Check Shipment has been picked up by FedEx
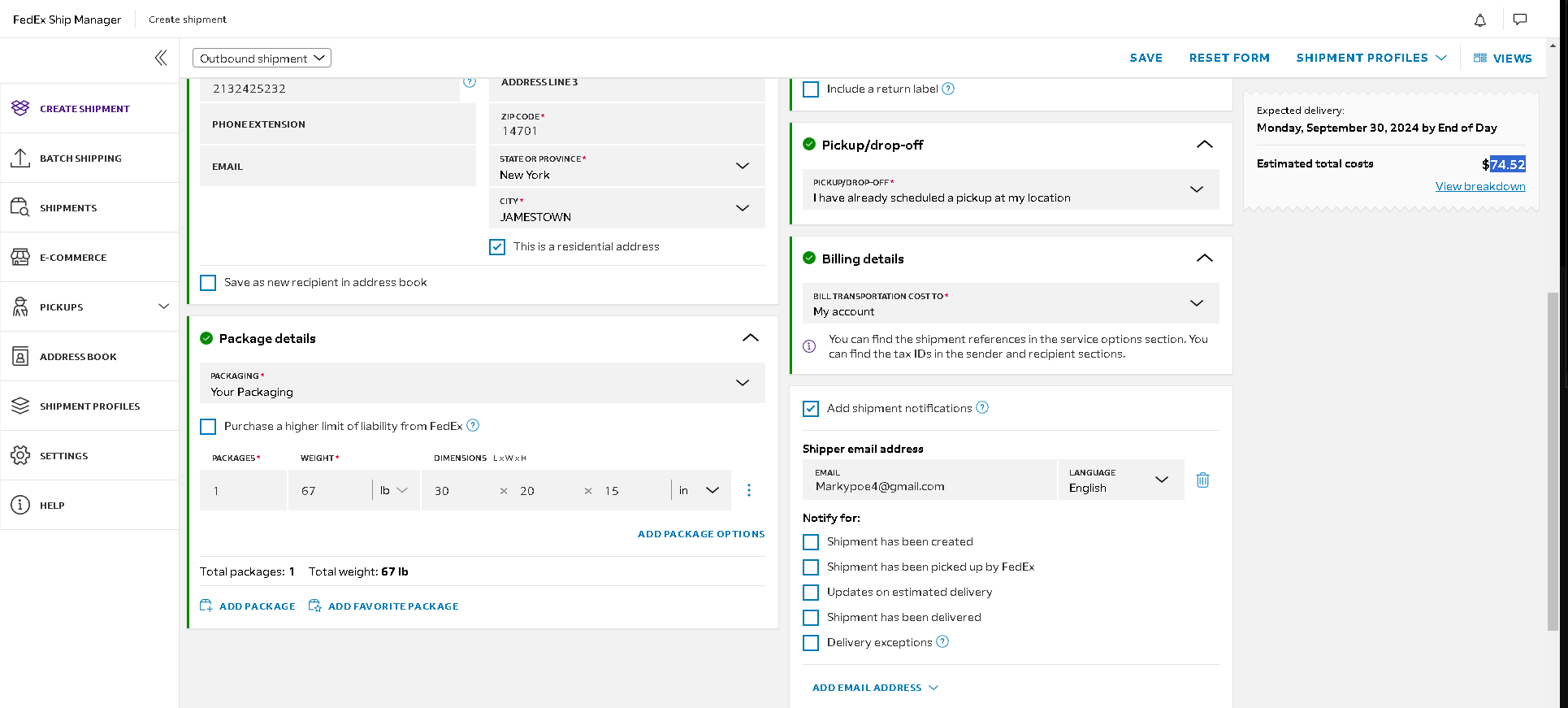This screenshot has width=1568, height=708. click(811, 567)
